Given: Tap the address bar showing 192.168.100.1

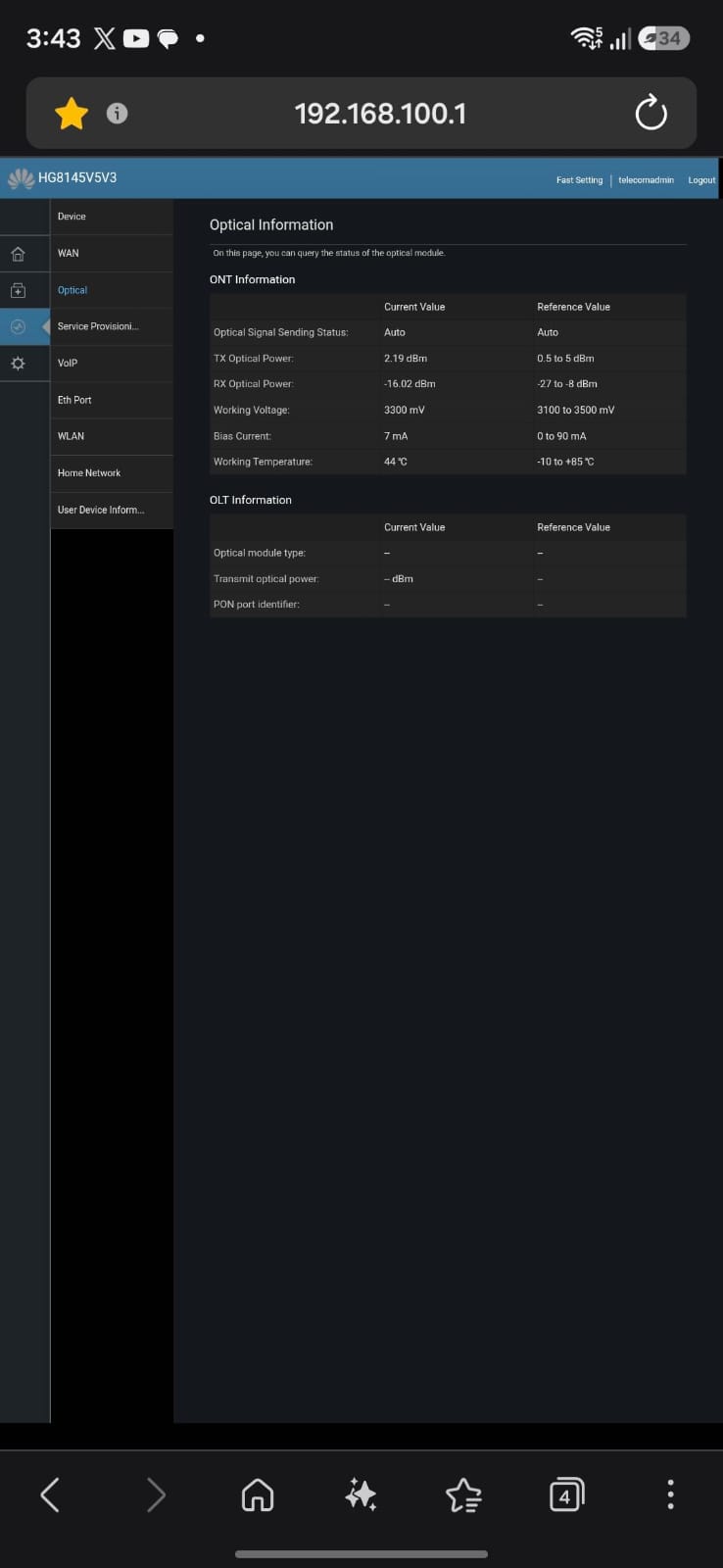Looking at the screenshot, I should tap(380, 114).
